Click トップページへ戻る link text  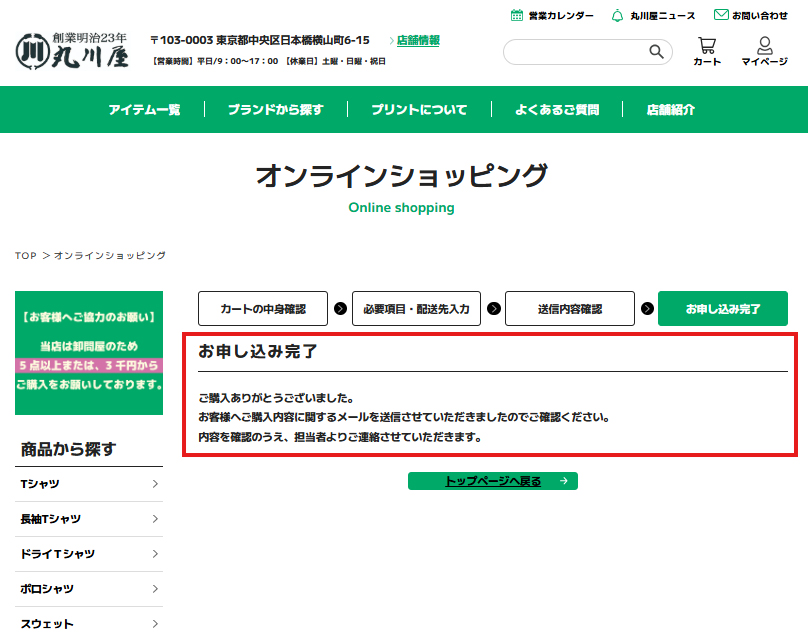tap(493, 481)
